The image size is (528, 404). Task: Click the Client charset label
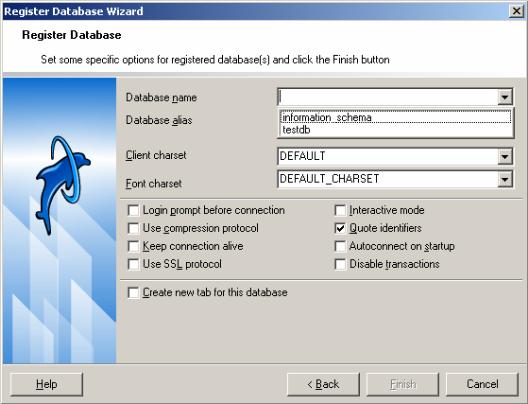click(156, 155)
